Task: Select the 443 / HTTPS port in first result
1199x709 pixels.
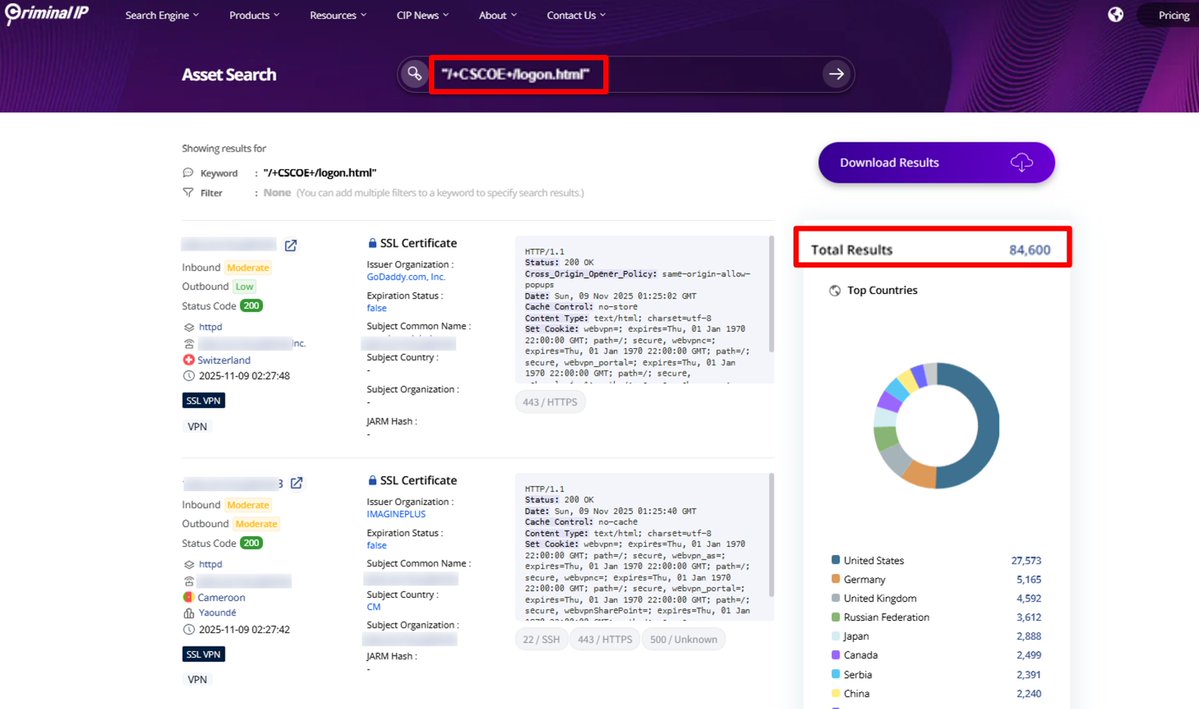Action: pos(550,402)
